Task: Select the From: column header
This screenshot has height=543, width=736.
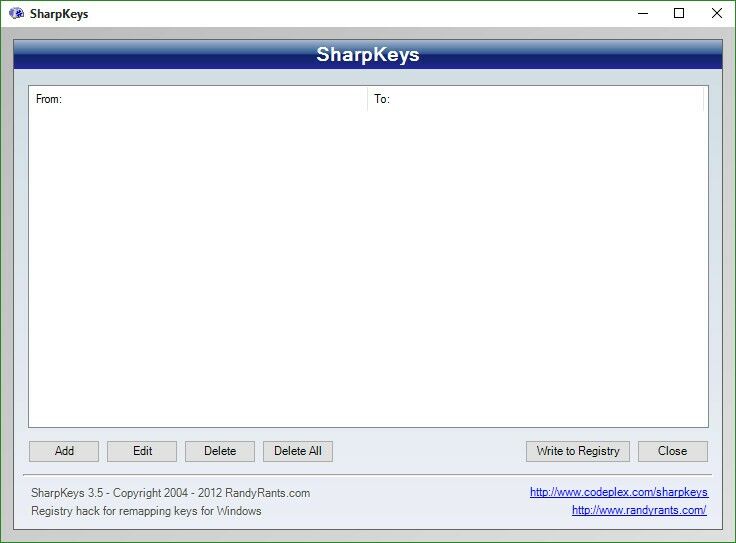Action: tap(198, 99)
